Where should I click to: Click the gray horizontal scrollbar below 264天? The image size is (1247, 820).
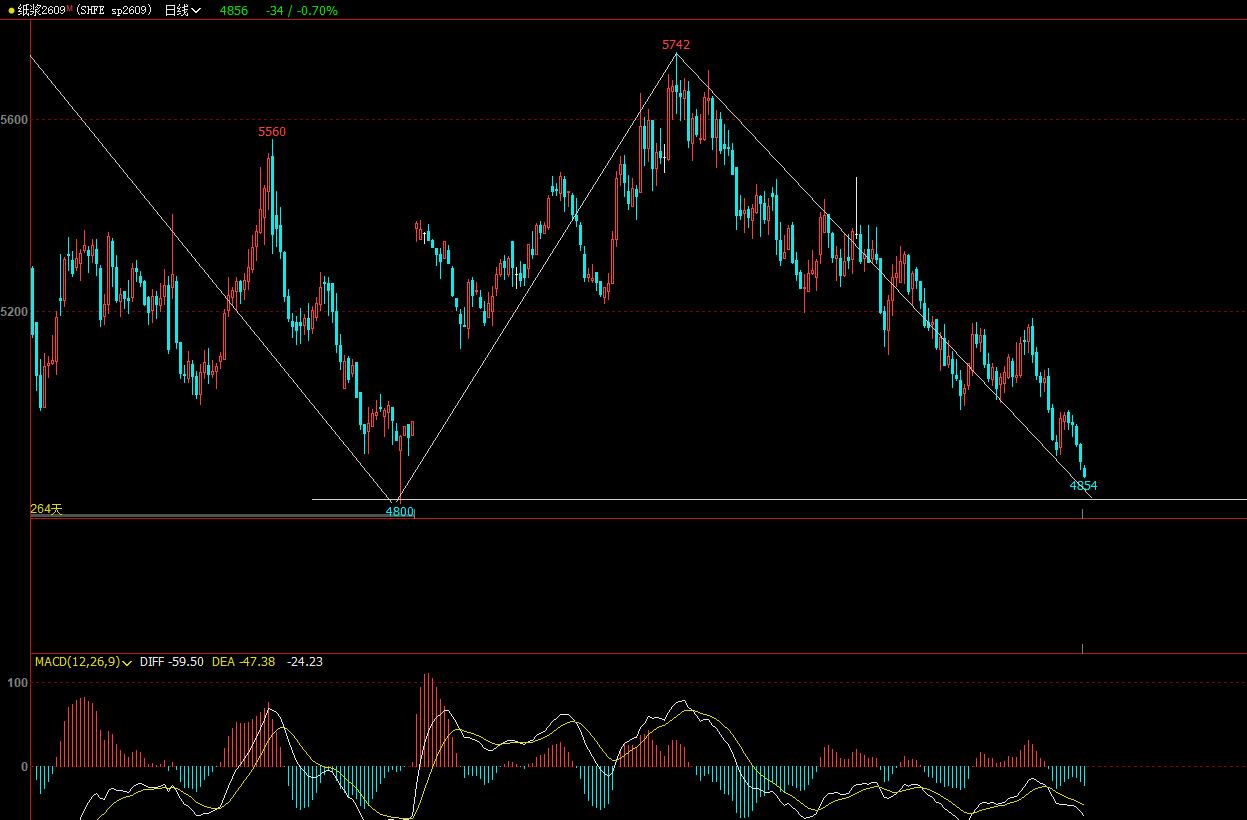tap(222, 515)
